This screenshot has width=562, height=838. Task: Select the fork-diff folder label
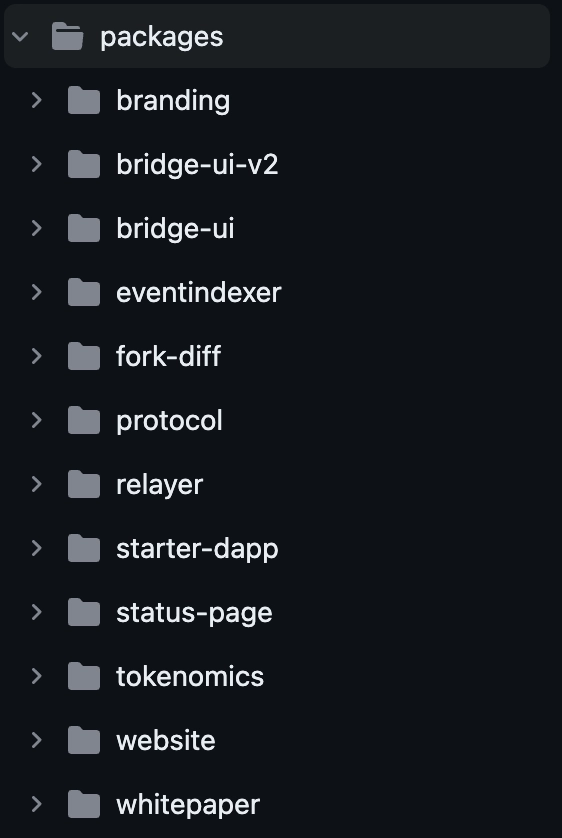(x=169, y=356)
